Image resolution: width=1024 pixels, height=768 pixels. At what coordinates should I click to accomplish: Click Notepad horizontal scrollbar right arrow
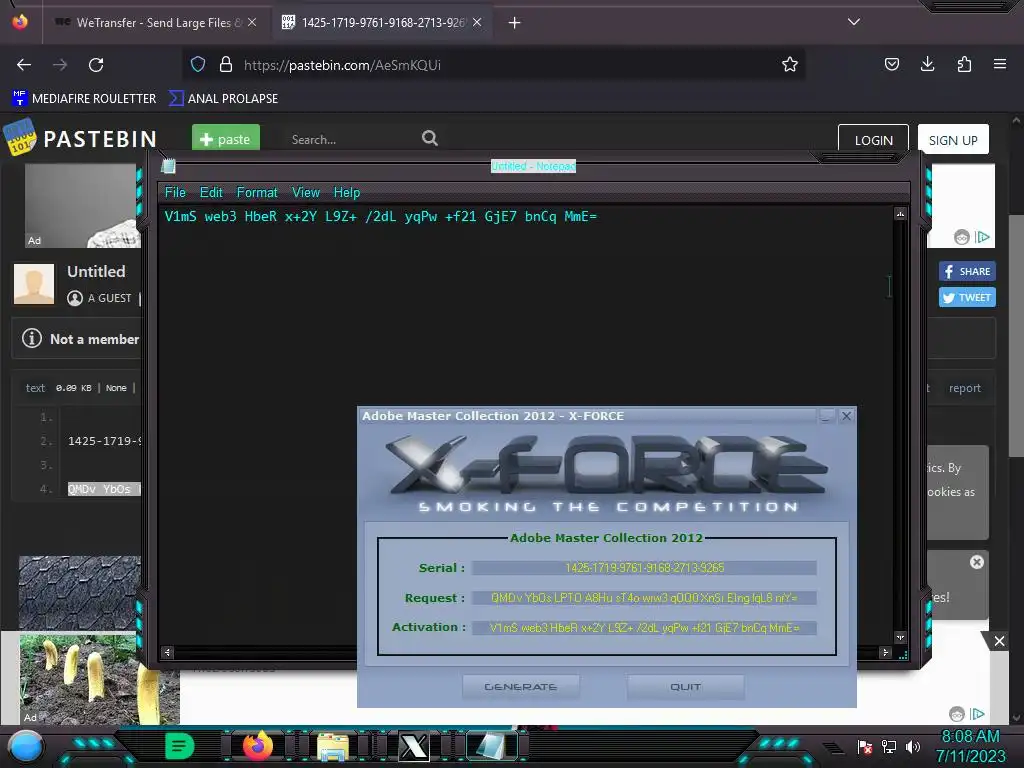pyautogui.click(x=885, y=652)
